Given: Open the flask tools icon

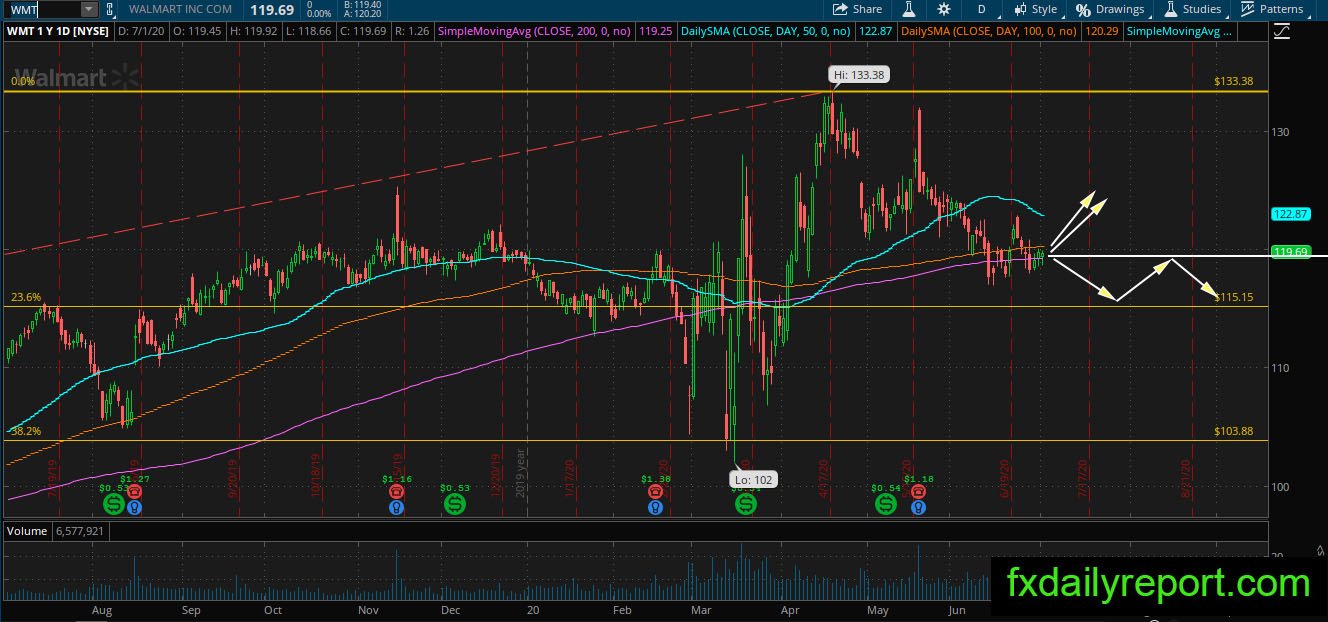Looking at the screenshot, I should (910, 9).
